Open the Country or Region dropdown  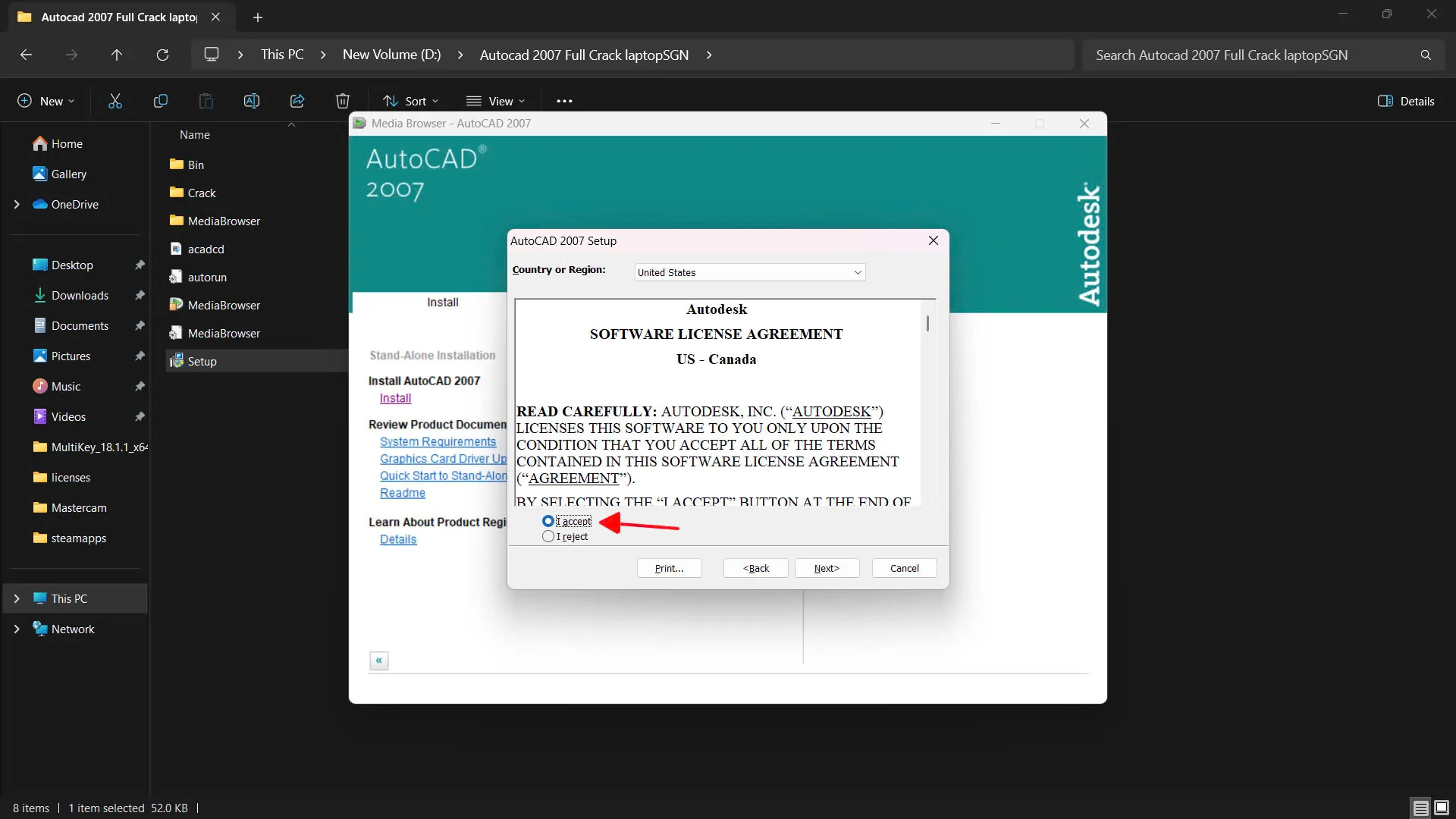(x=856, y=271)
